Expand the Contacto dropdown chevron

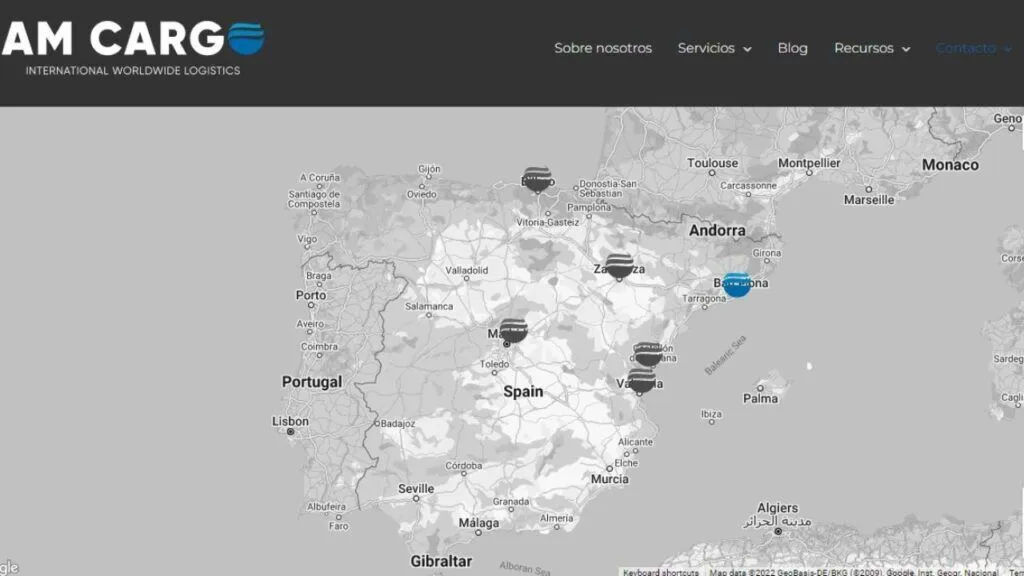1008,49
